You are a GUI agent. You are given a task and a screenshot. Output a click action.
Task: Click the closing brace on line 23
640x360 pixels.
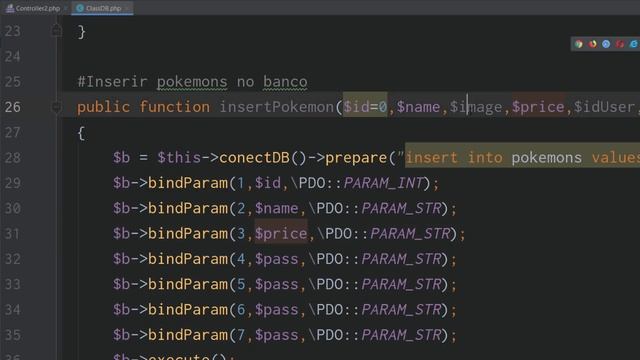click(81, 31)
